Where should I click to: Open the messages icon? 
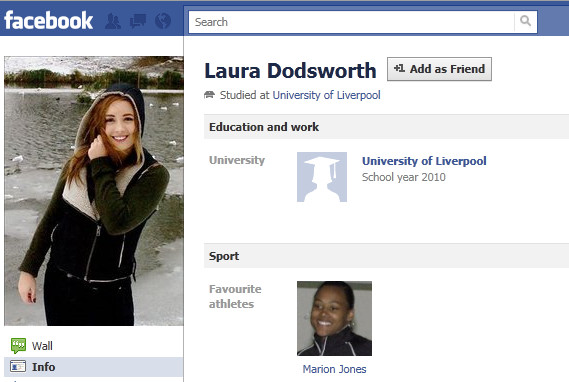click(x=138, y=21)
